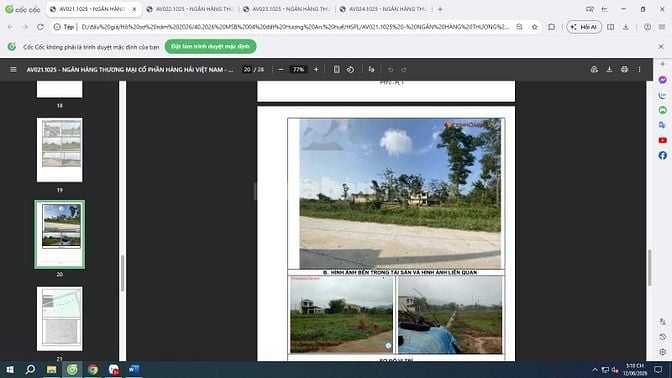
Task: Rotate the PDF document counterclockwise
Action: [351, 69]
